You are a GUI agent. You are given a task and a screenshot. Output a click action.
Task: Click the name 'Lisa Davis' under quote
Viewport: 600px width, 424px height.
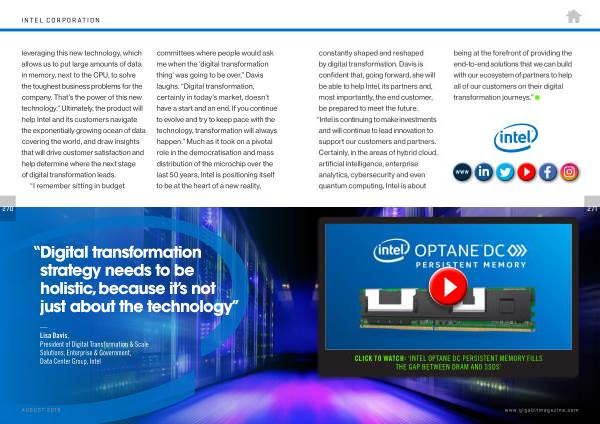click(x=54, y=335)
